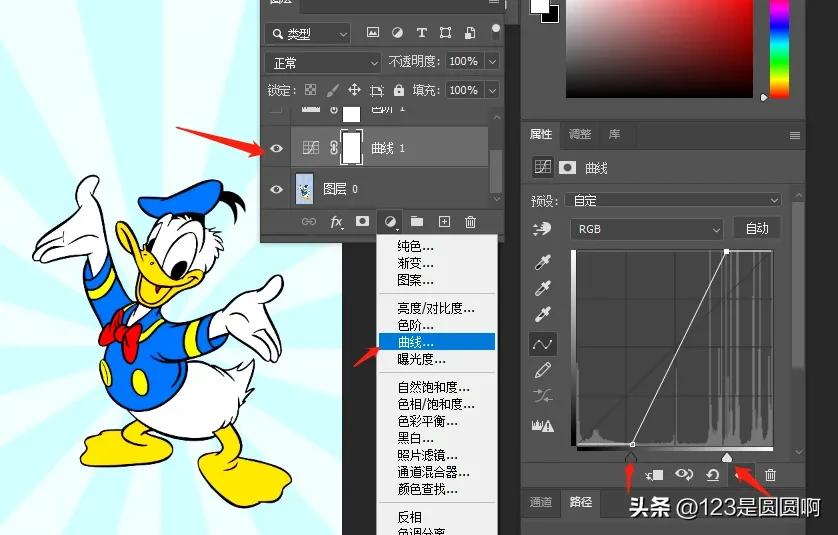Click the view previous state icon

point(684,474)
